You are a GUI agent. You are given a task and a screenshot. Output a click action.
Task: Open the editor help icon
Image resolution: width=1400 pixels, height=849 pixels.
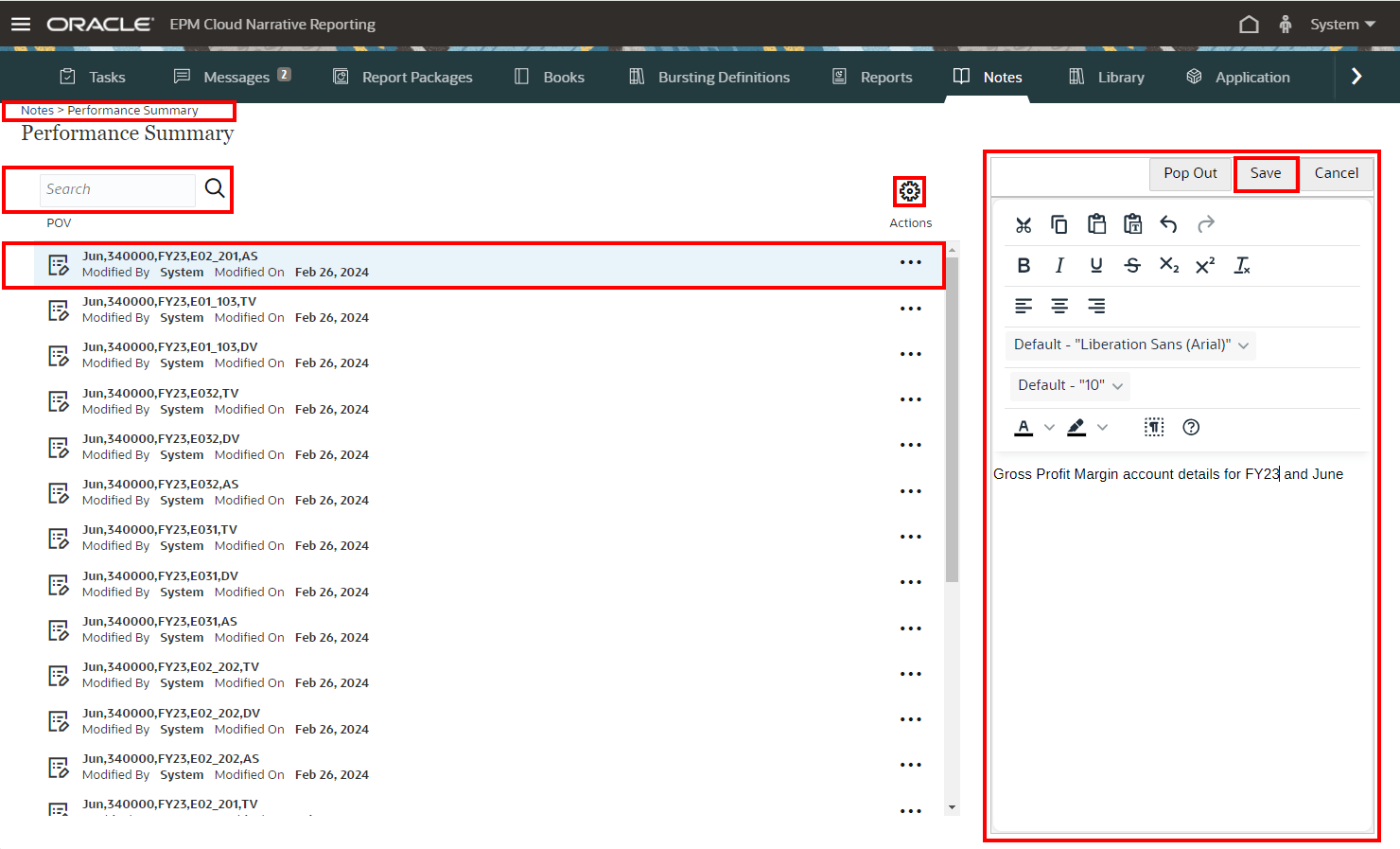[x=1191, y=427]
